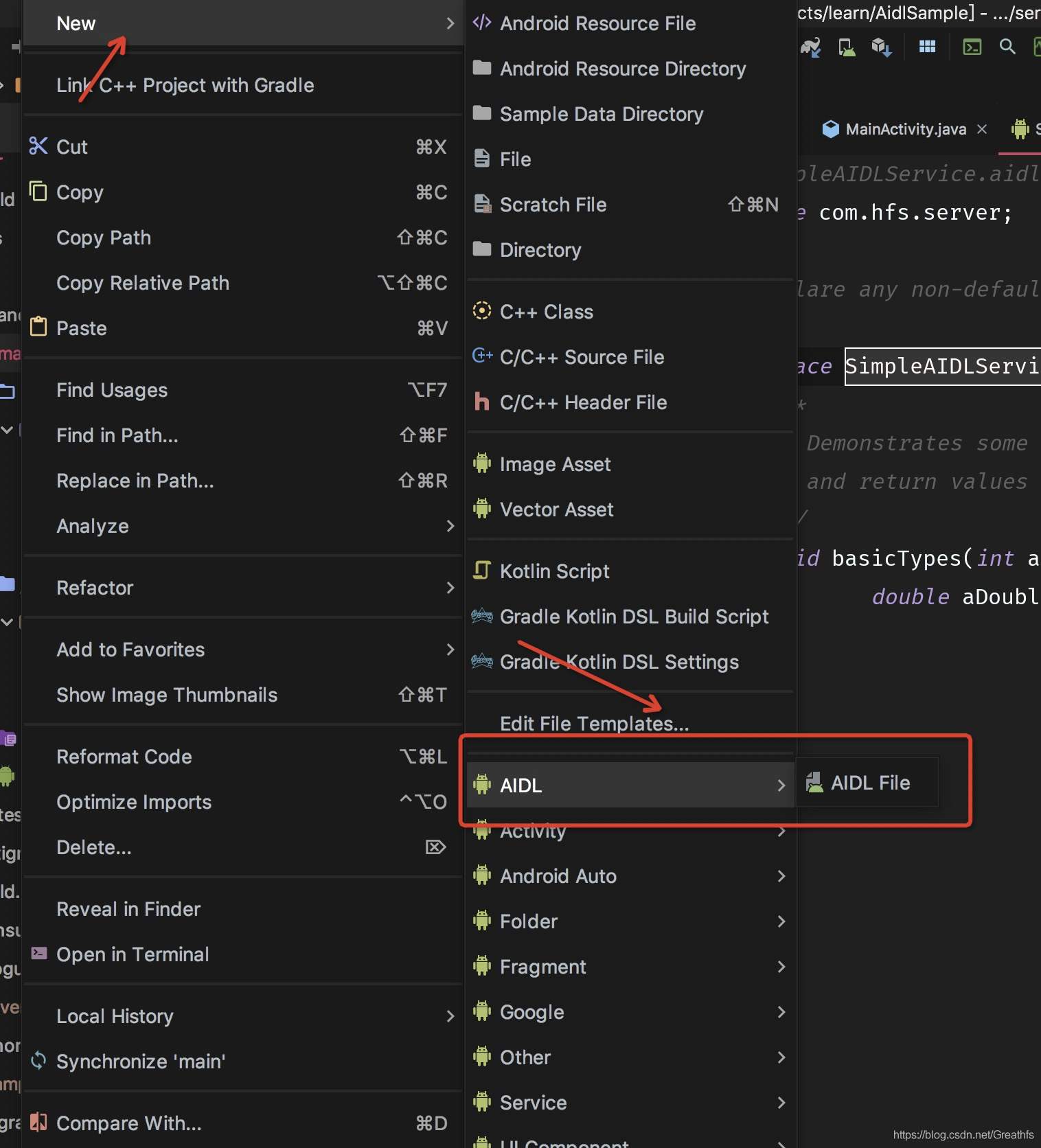Click the Project Structure grid toolbar icon
The image size is (1041, 1148).
pos(928,47)
